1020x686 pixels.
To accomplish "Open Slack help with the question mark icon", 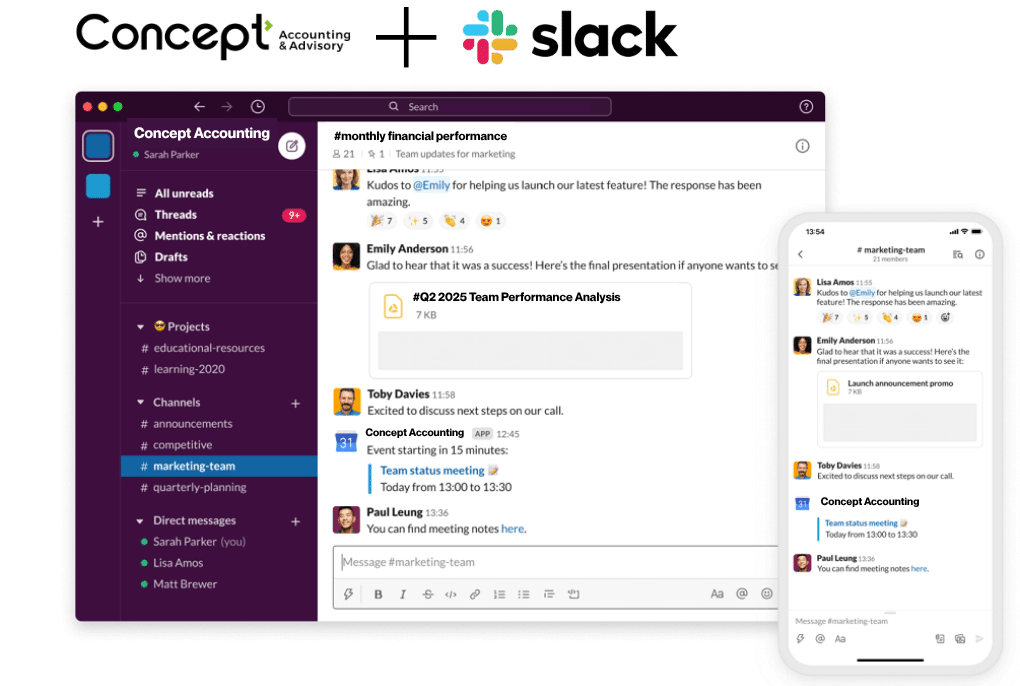I will coord(804,106).
